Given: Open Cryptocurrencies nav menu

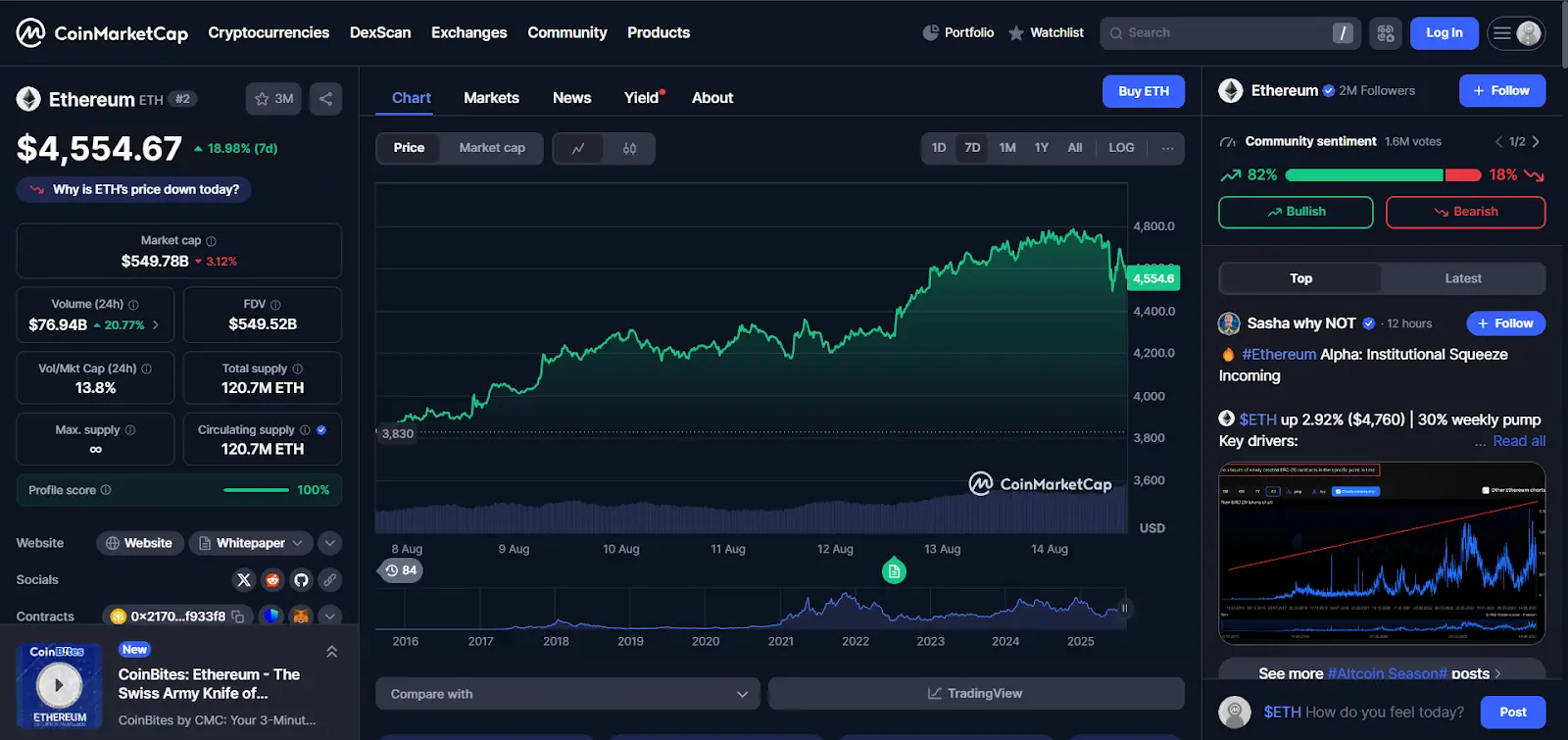Looking at the screenshot, I should pyautogui.click(x=269, y=32).
